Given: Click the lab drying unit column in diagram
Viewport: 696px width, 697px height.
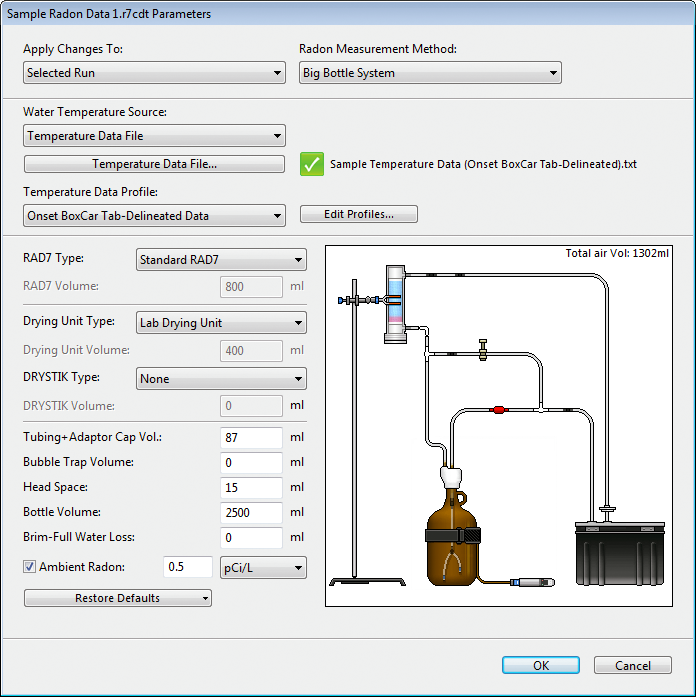Looking at the screenshot, I should tap(395, 304).
